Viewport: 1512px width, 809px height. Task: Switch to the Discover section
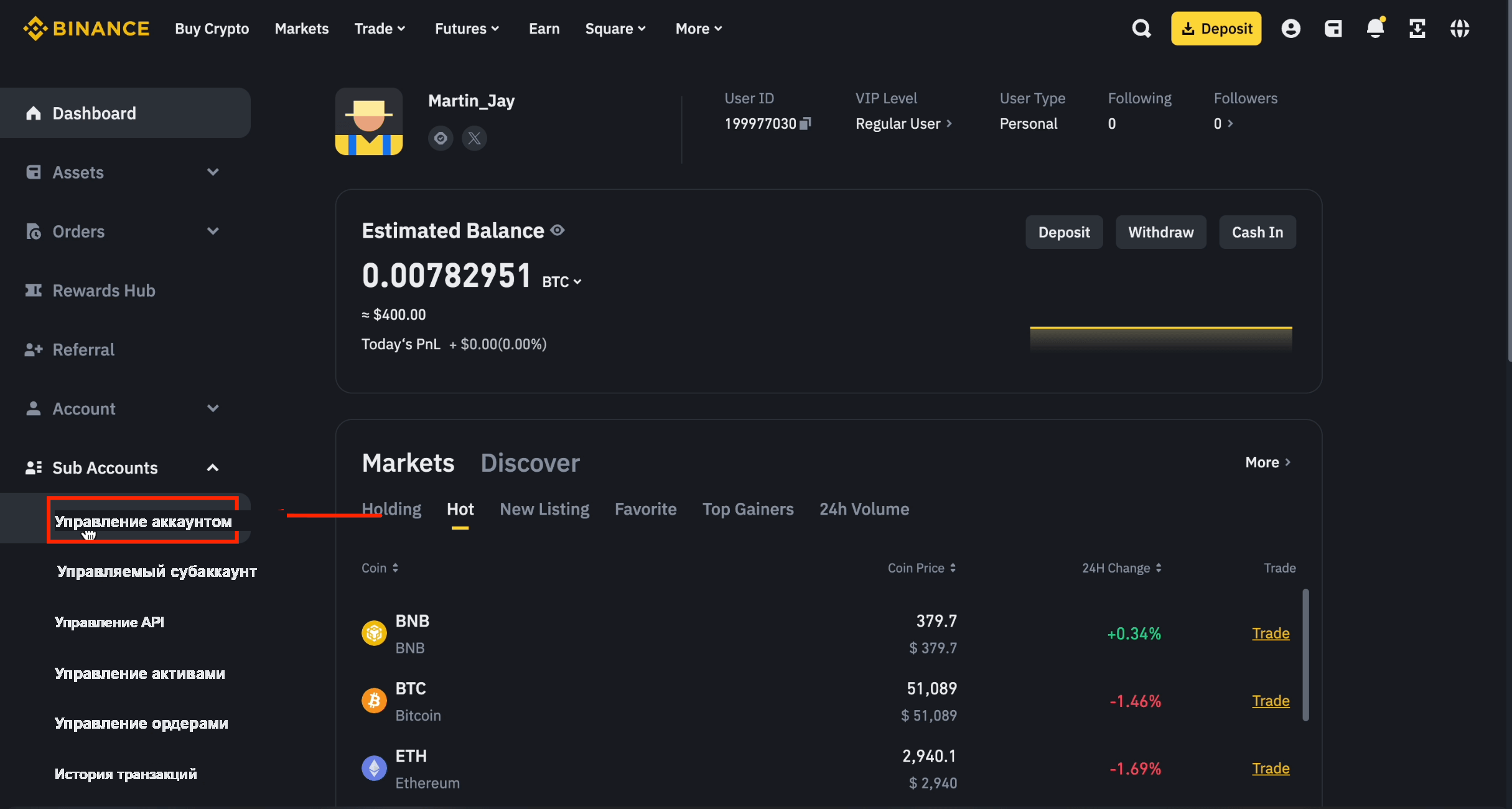coord(530,463)
